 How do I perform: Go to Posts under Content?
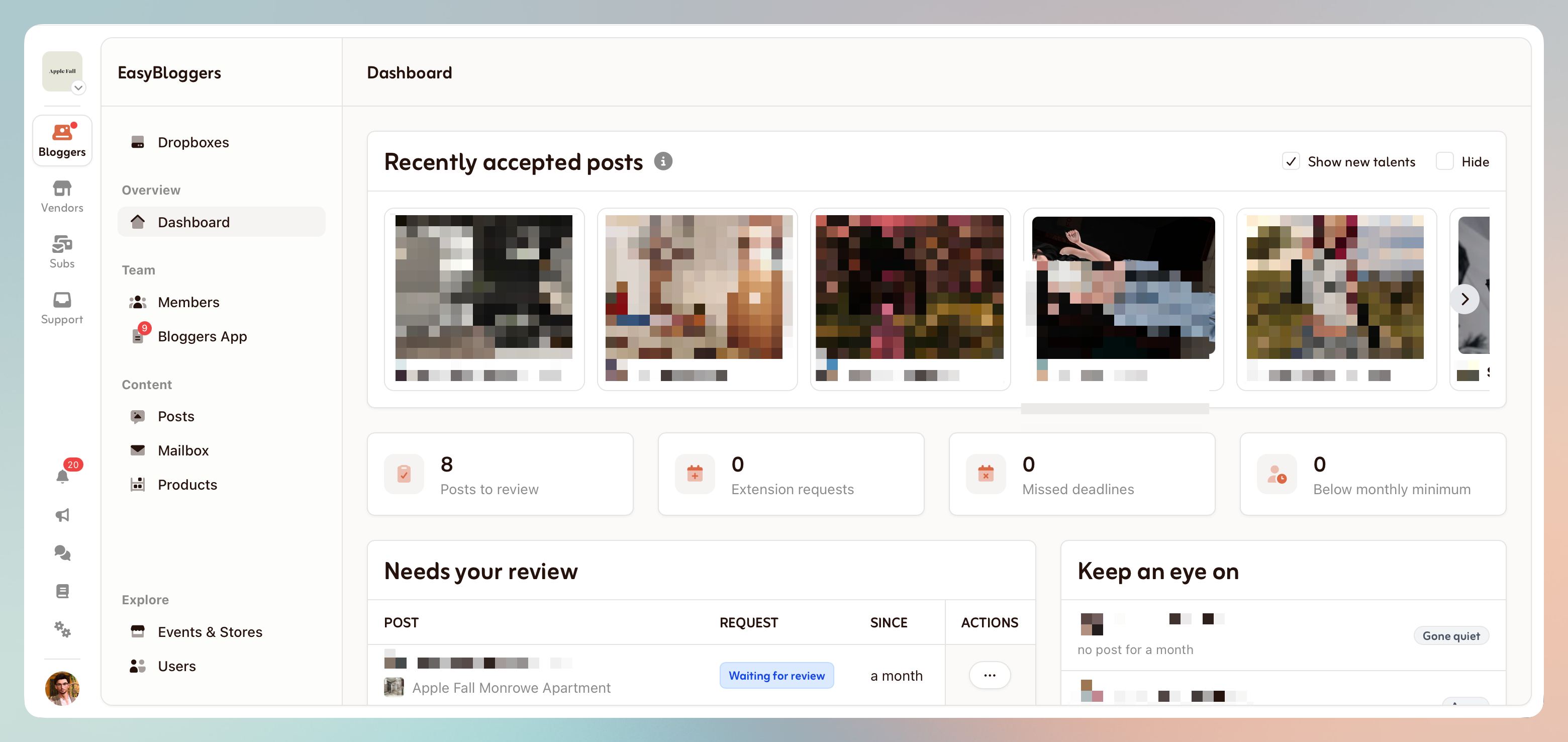[222, 416]
